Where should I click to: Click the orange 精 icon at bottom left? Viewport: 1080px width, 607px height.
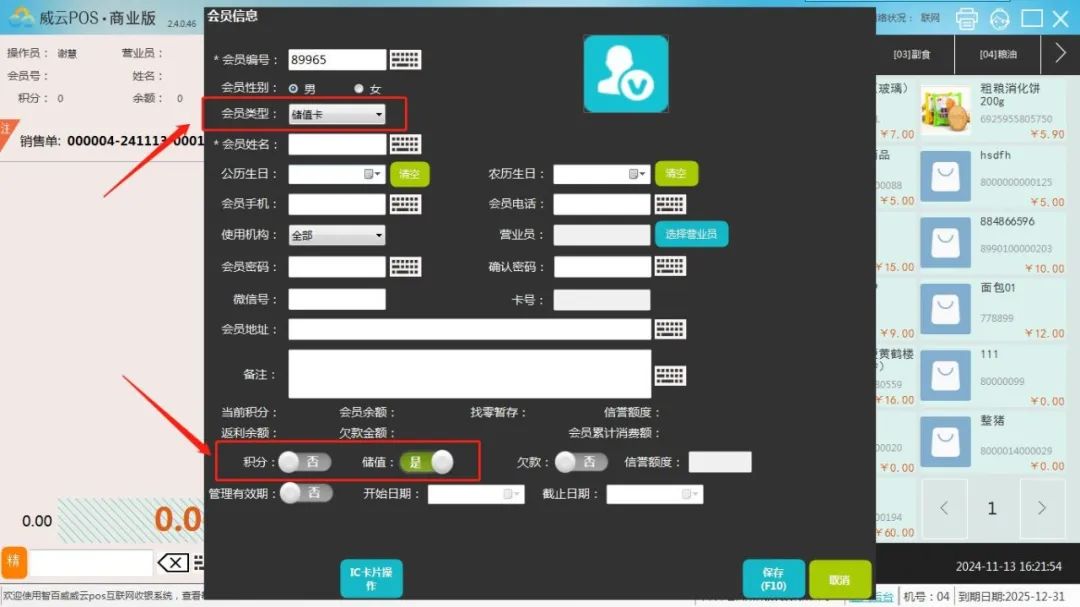tap(14, 562)
